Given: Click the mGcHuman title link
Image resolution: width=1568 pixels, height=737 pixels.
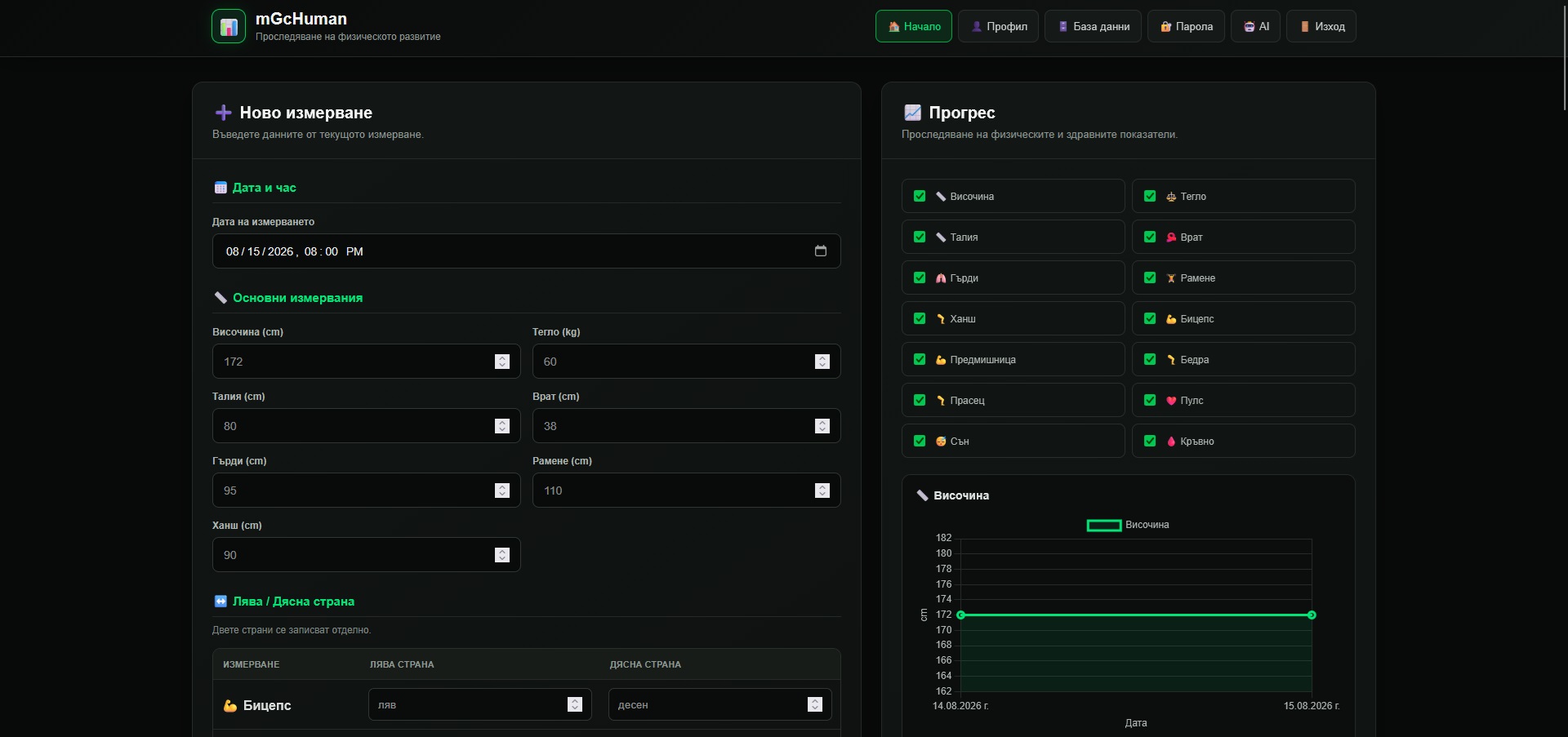Looking at the screenshot, I should point(301,19).
